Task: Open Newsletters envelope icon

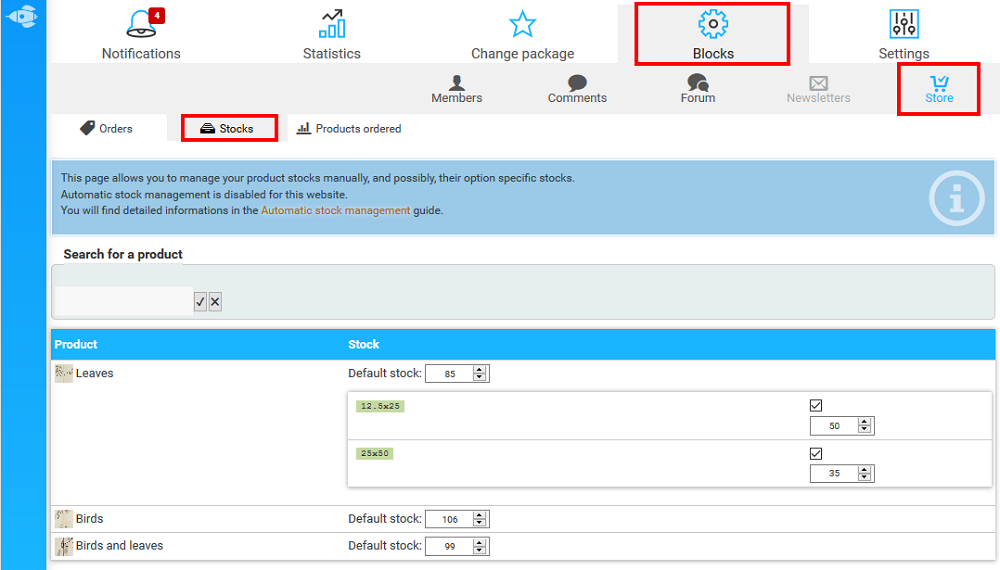Action: (x=818, y=84)
